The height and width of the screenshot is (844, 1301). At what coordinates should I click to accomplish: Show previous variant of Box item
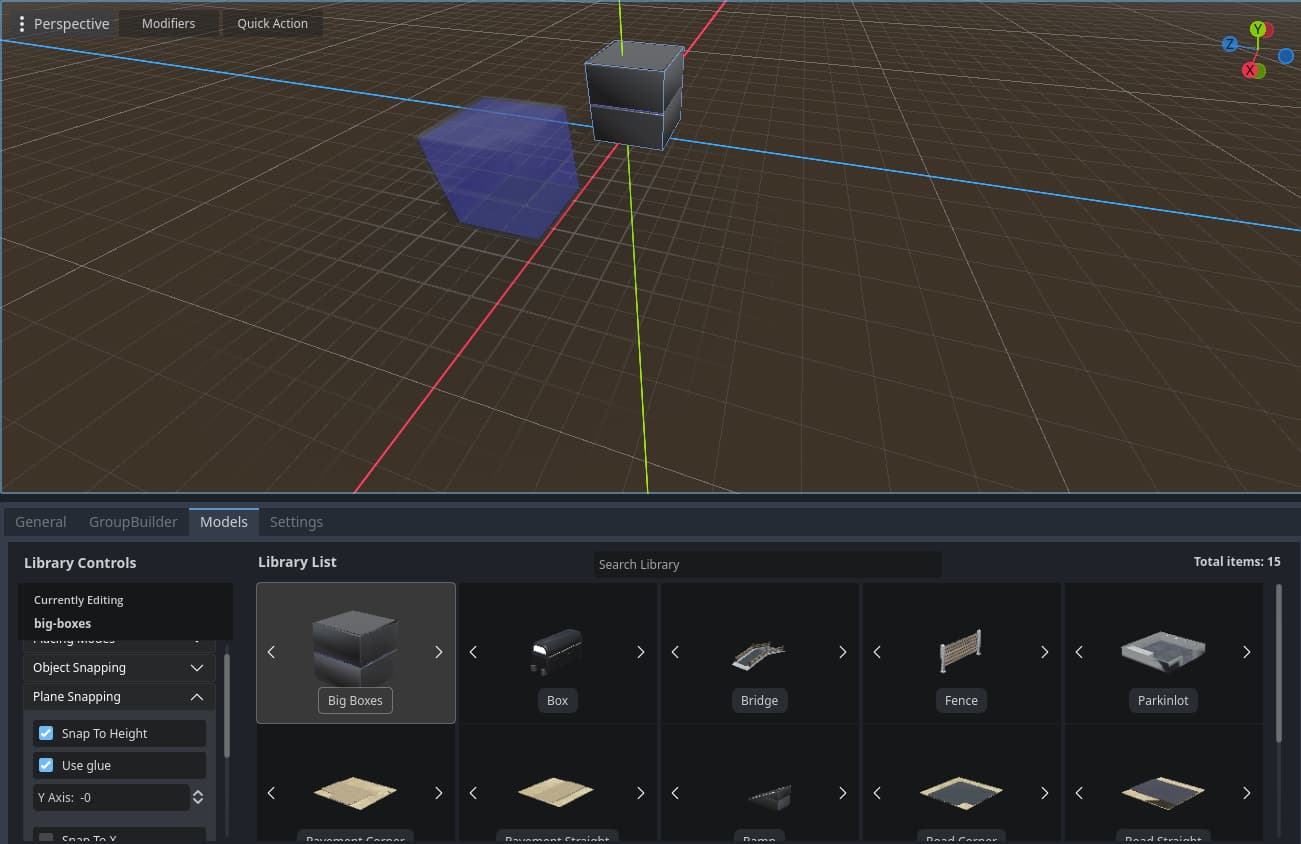point(473,652)
